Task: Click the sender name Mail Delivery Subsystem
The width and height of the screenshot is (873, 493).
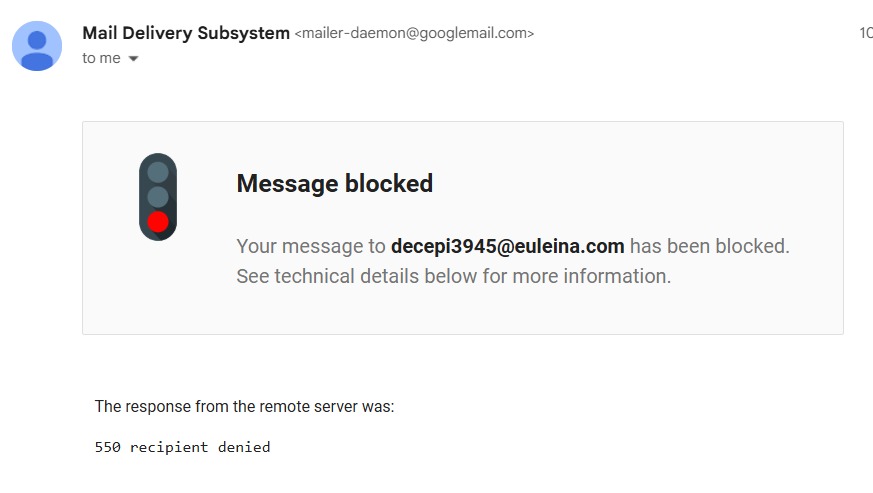Action: pyautogui.click(x=186, y=33)
